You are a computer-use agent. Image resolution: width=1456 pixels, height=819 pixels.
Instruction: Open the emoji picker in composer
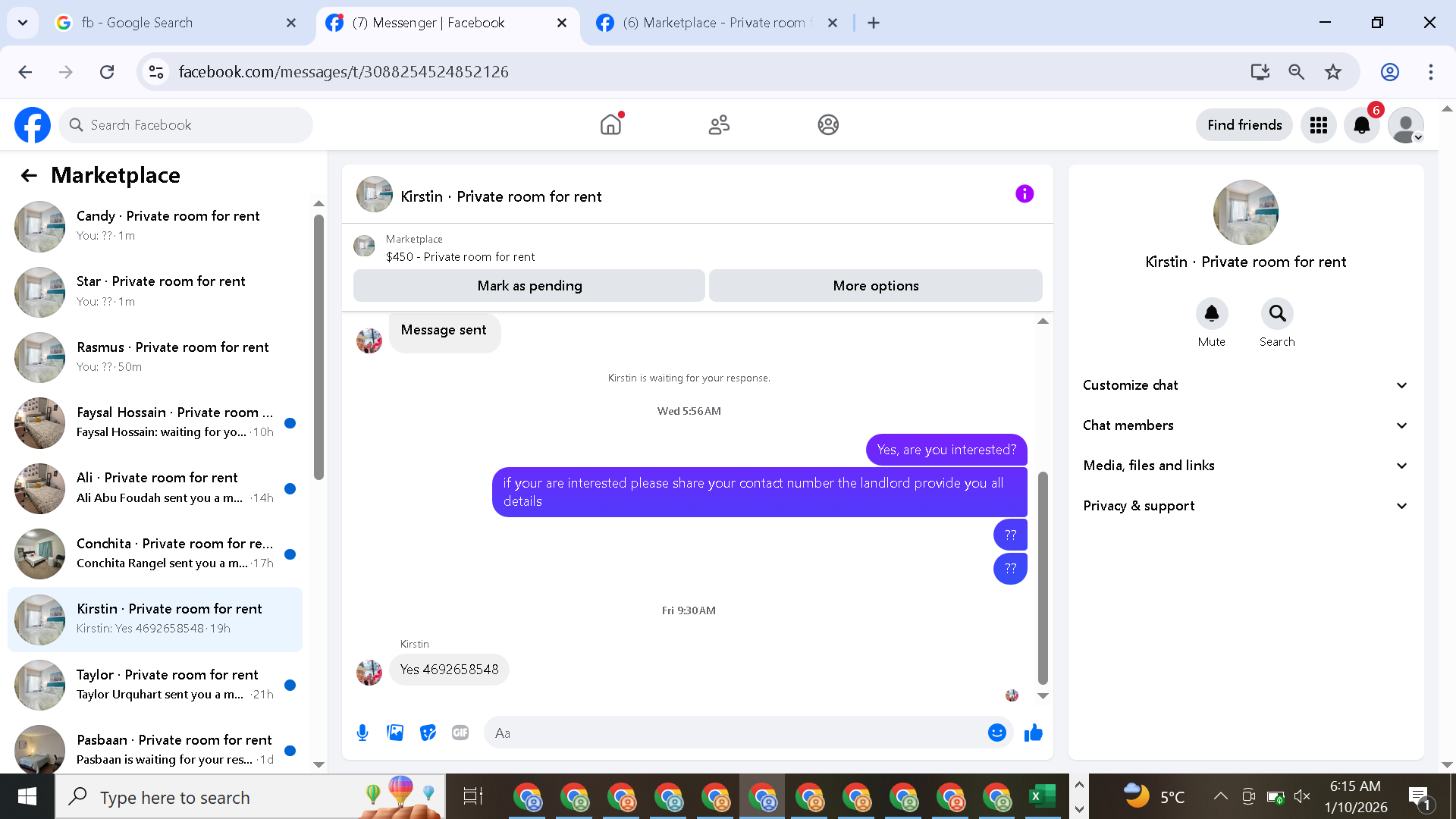996,733
